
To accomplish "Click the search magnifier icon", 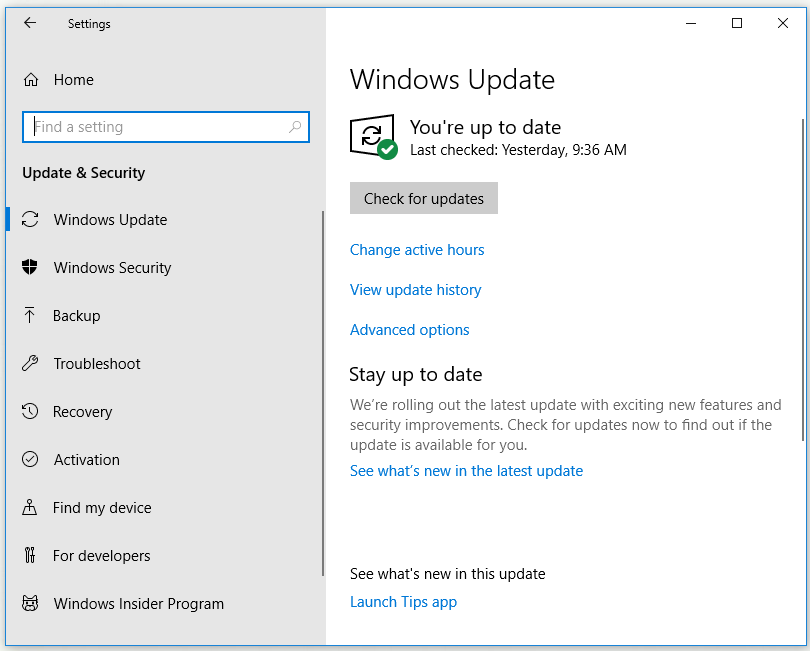I will click(x=295, y=127).
